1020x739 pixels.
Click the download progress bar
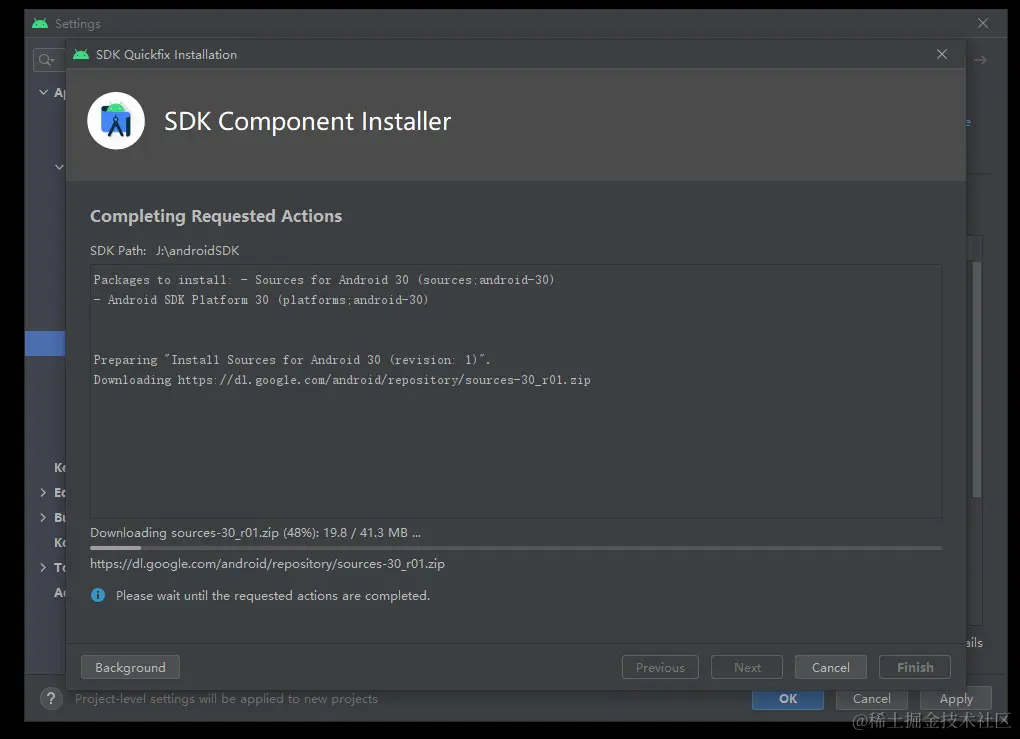point(516,548)
